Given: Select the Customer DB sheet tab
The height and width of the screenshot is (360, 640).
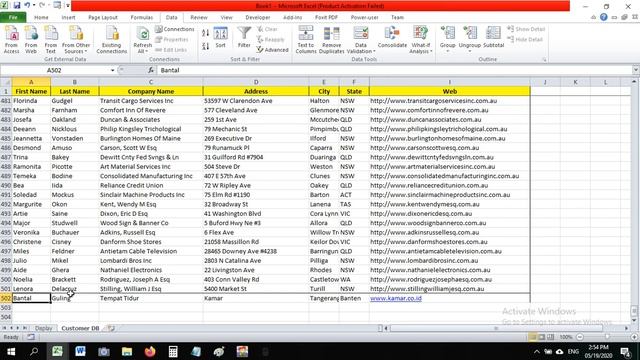Looking at the screenshot, I should (x=80, y=328).
